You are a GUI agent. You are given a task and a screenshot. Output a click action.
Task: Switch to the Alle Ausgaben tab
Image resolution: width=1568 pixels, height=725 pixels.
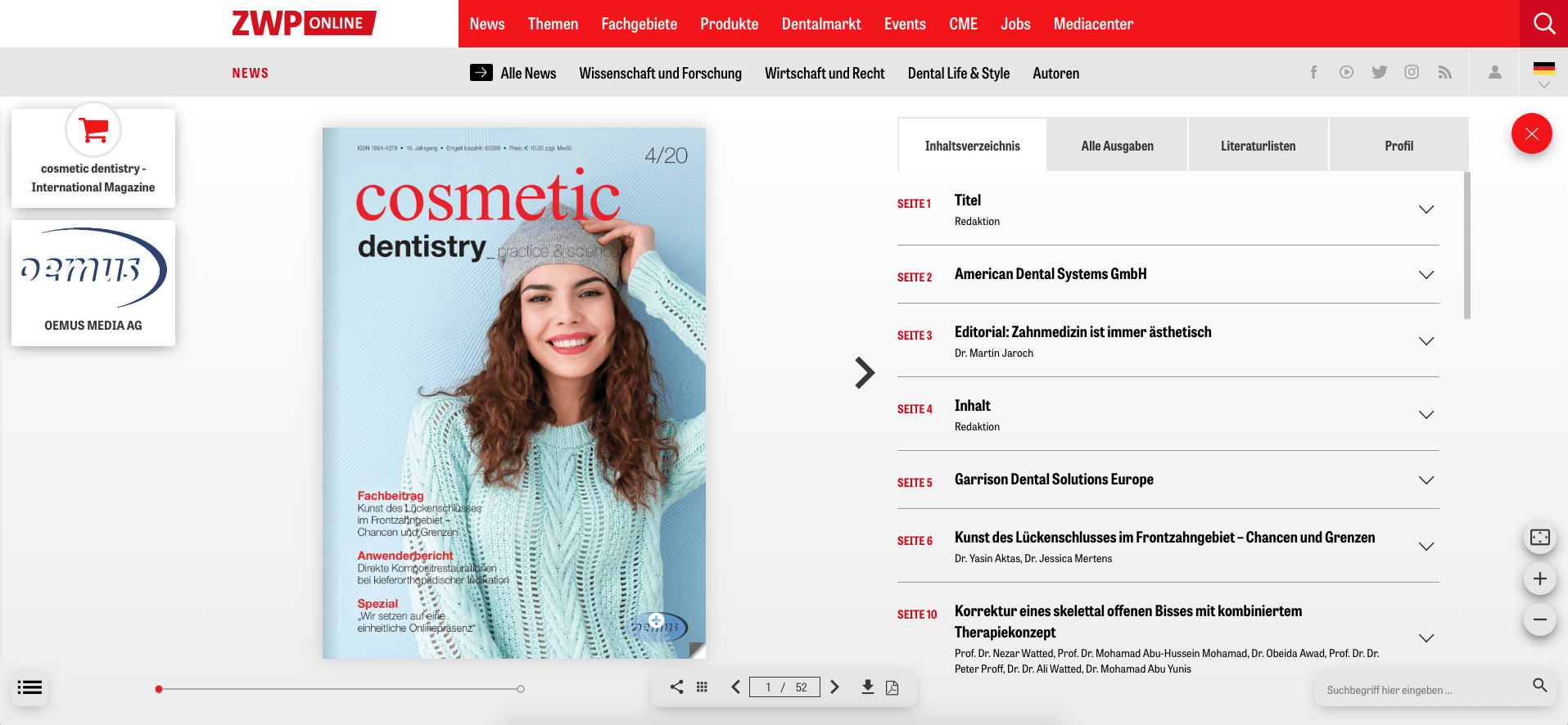point(1117,145)
